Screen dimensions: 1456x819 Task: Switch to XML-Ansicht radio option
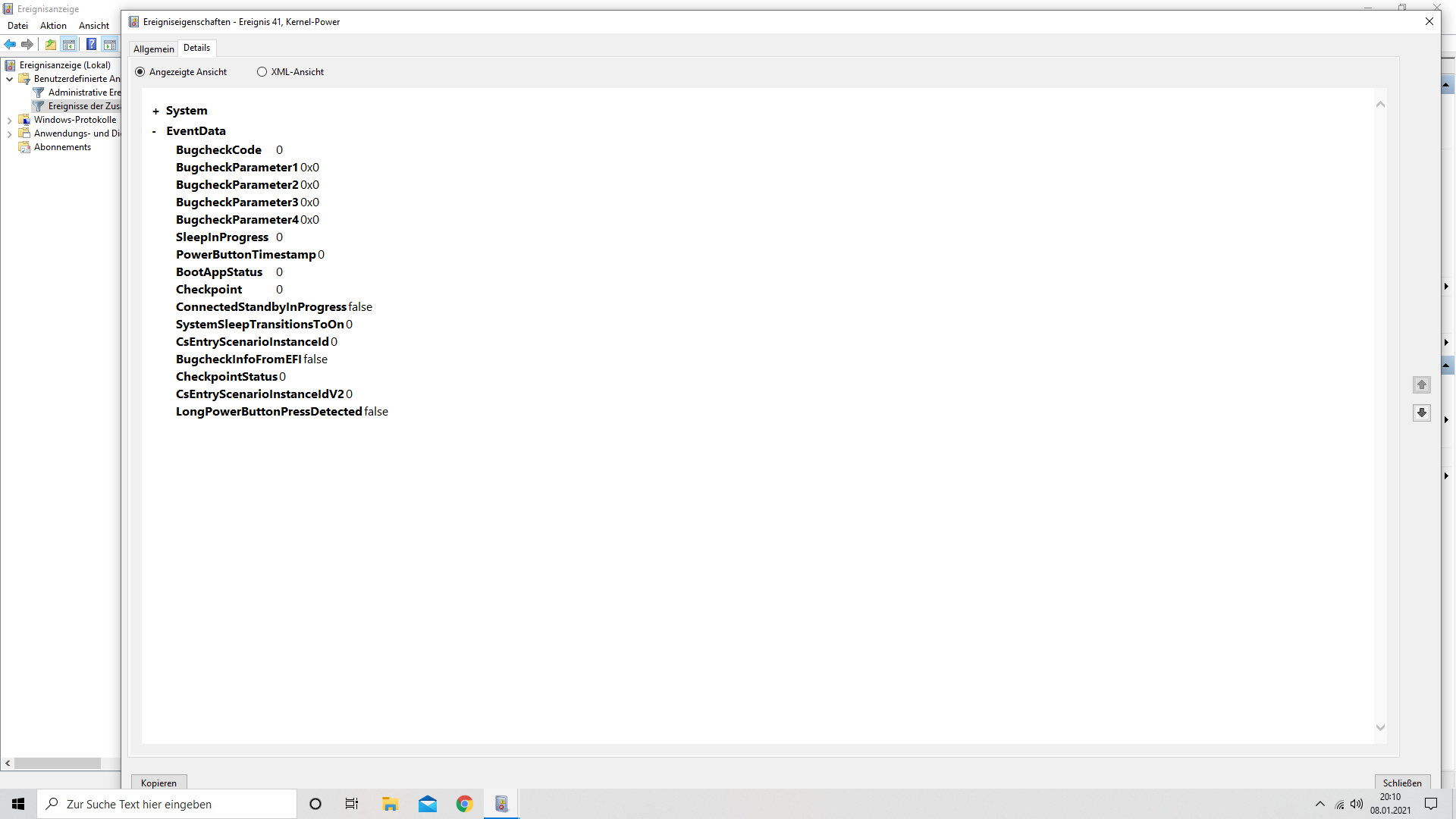coord(262,72)
